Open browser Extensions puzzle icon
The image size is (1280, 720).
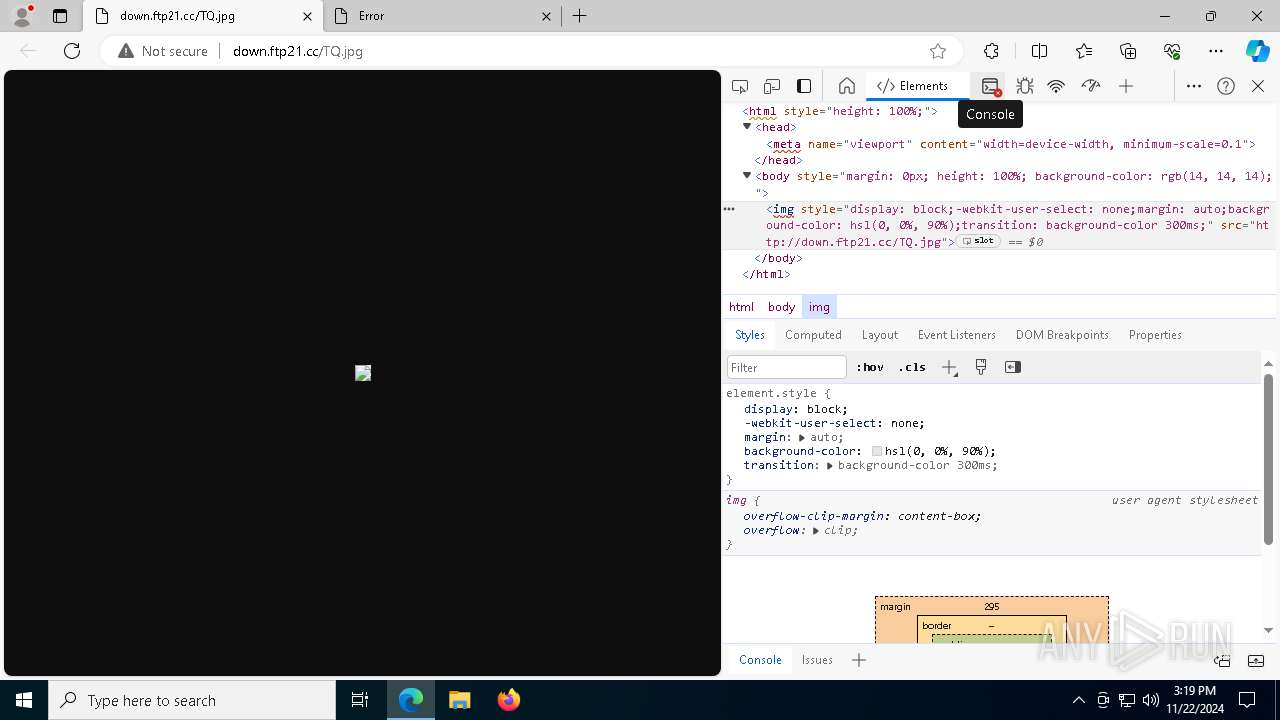coord(991,51)
